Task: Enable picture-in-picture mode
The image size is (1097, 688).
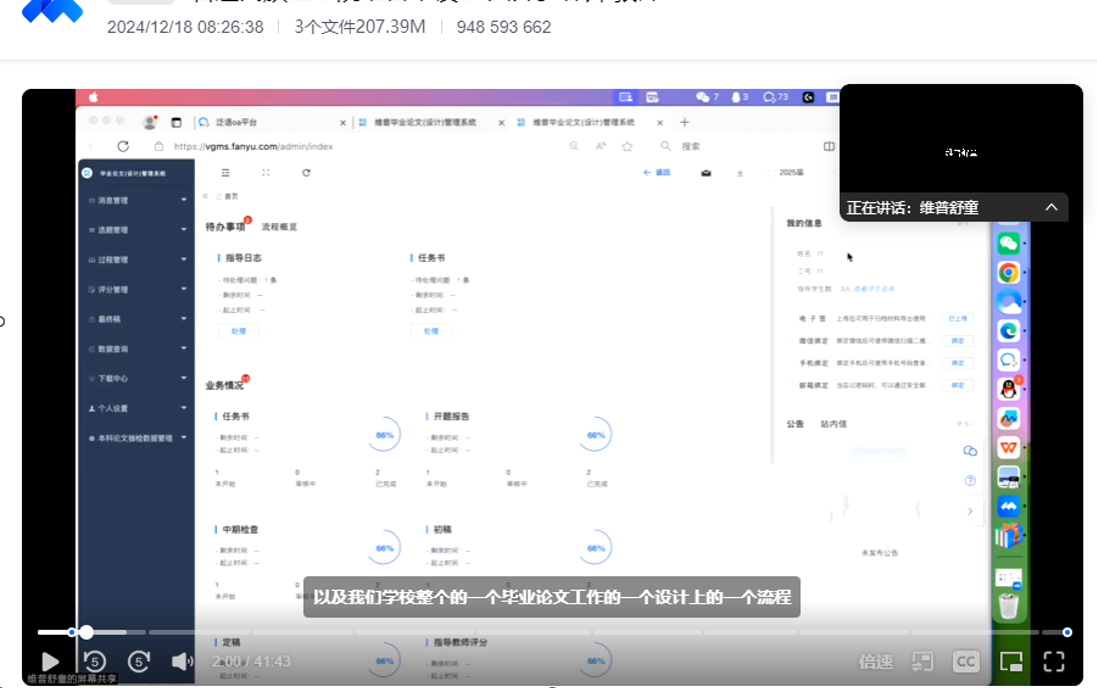Action: (1011, 661)
